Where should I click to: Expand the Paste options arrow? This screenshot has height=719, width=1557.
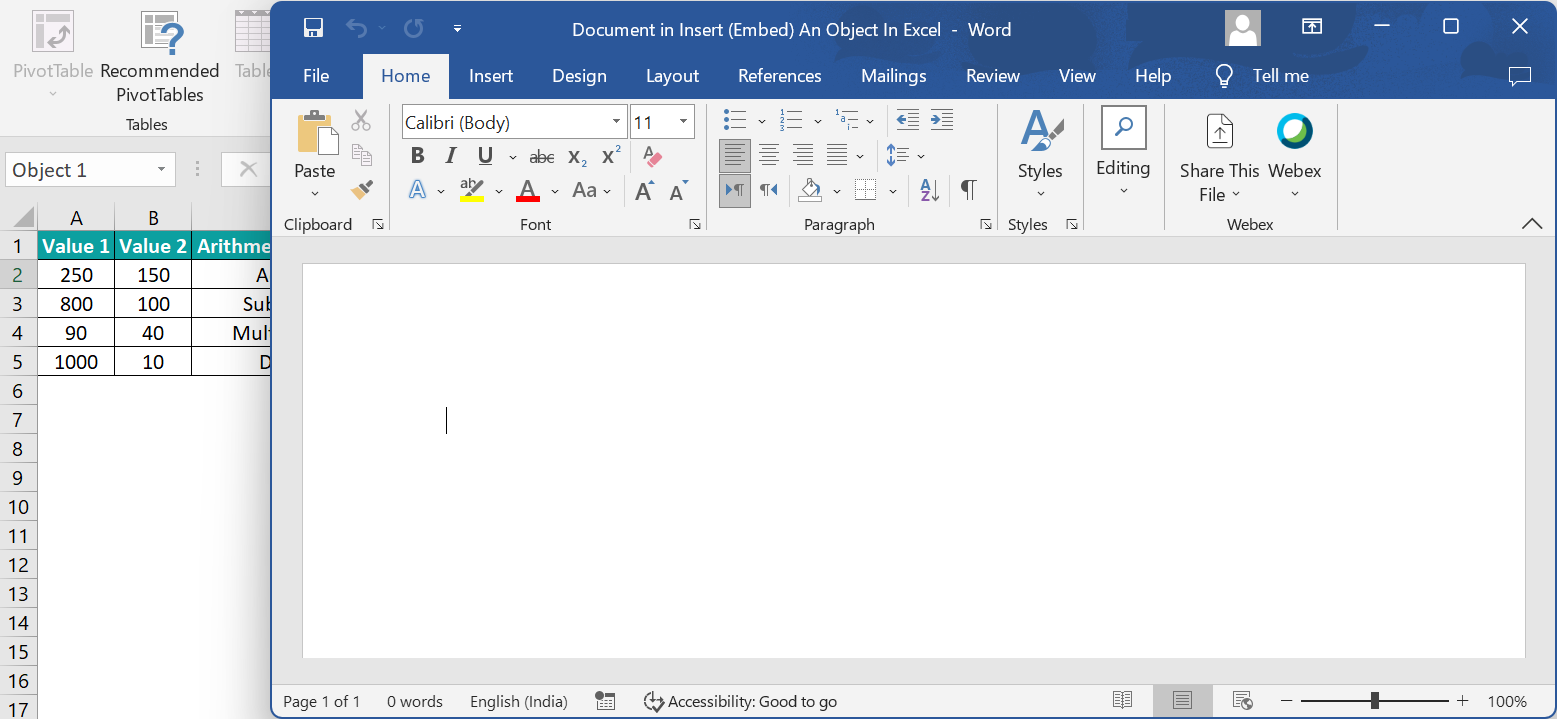tap(314, 194)
